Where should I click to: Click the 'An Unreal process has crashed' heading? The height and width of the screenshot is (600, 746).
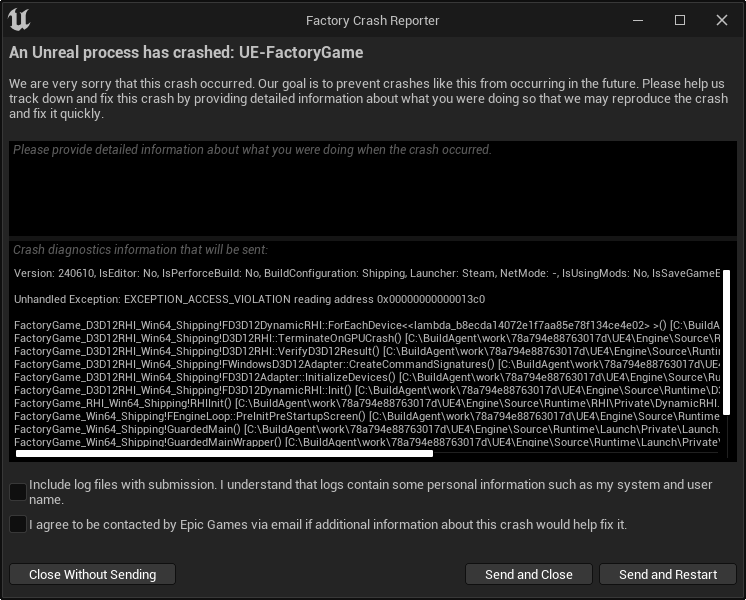(186, 52)
